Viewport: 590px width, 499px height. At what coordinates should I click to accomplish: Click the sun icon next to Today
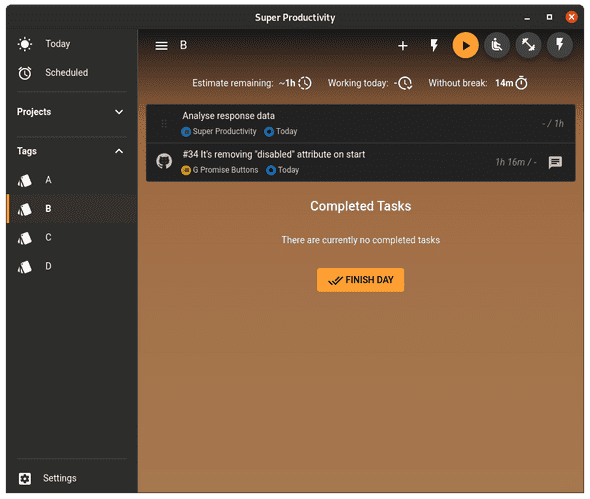pos(25,44)
